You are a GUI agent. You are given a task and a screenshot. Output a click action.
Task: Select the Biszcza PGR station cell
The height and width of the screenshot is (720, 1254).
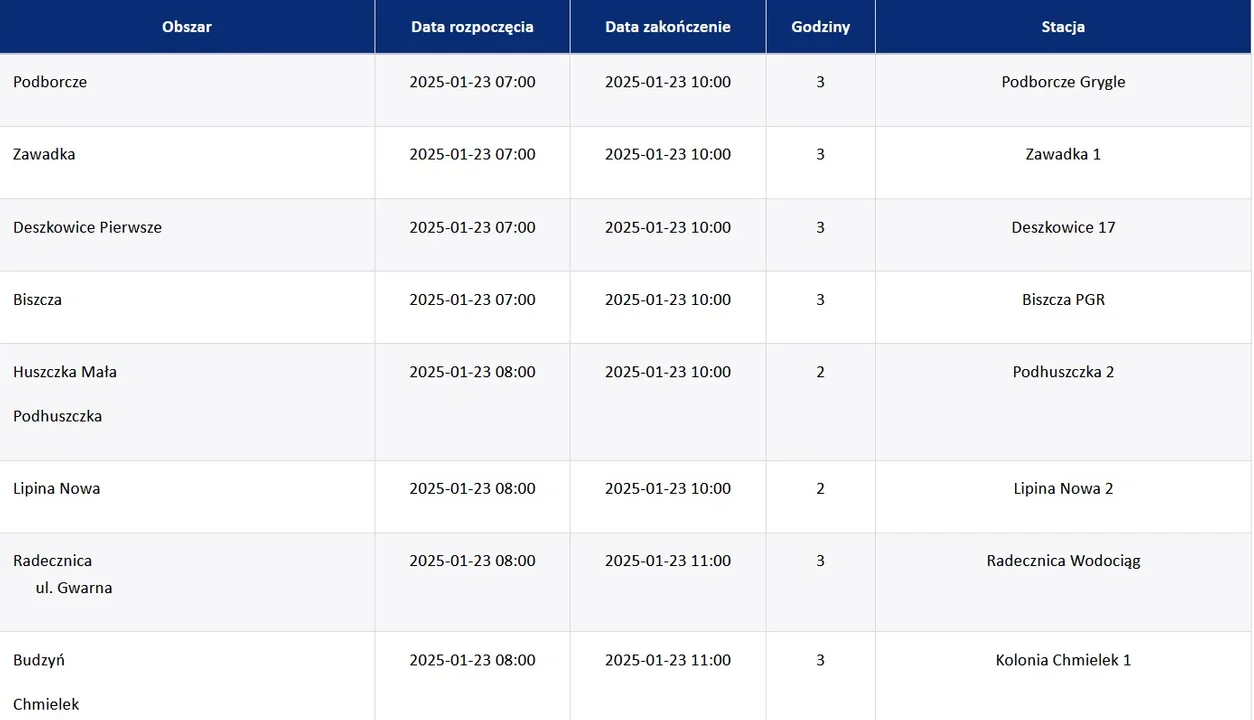click(x=1063, y=299)
